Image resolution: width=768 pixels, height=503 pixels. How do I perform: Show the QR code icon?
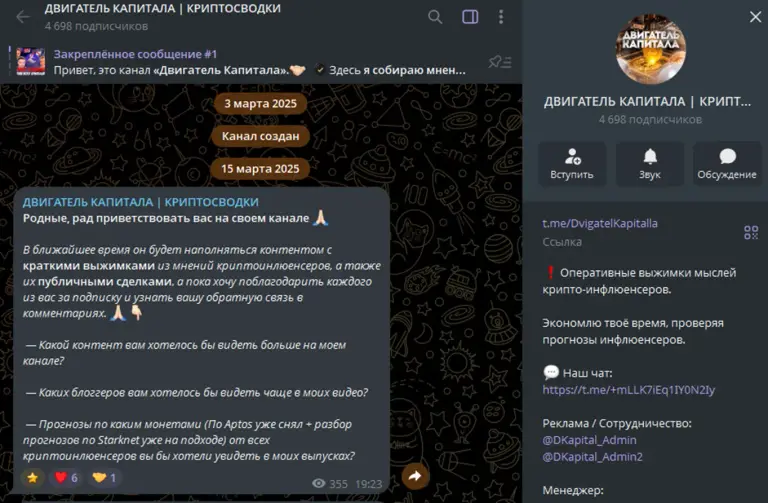751,232
